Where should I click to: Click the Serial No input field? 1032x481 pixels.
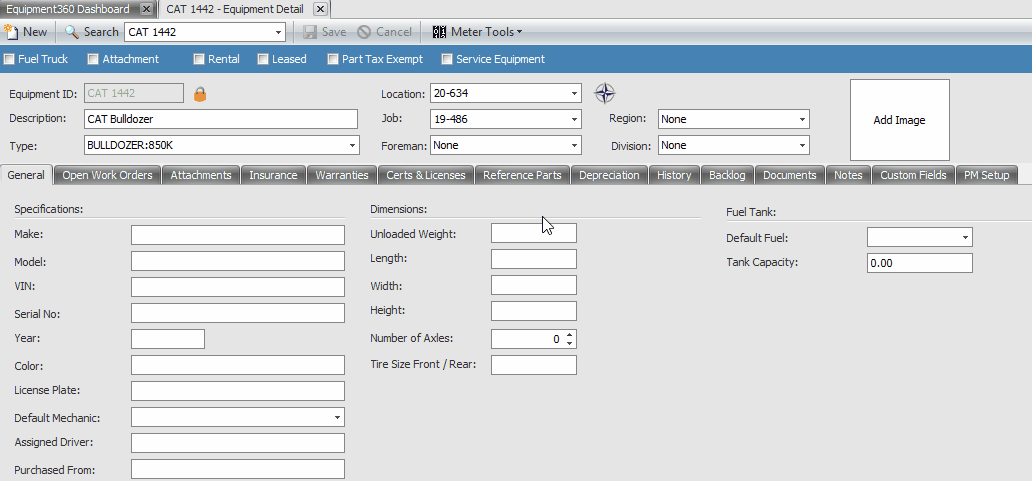tap(238, 313)
